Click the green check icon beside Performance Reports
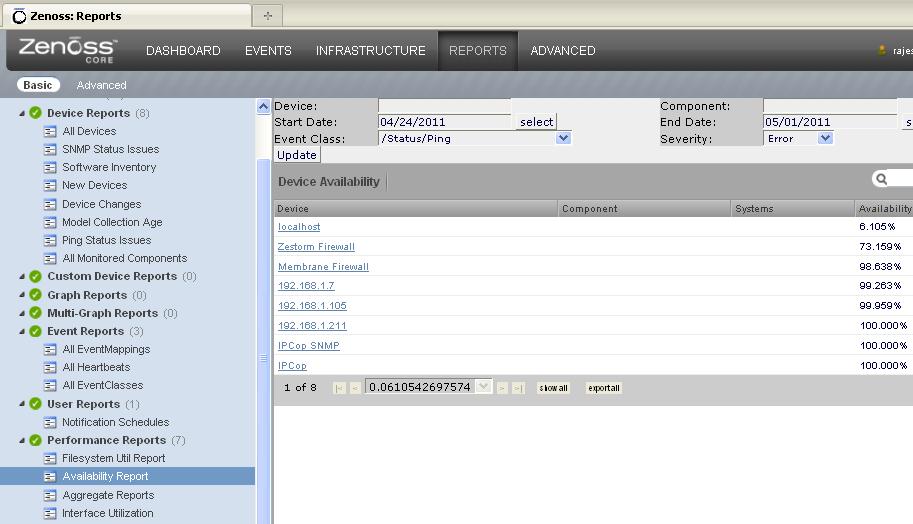Image resolution: width=913 pixels, height=524 pixels. (x=35, y=440)
